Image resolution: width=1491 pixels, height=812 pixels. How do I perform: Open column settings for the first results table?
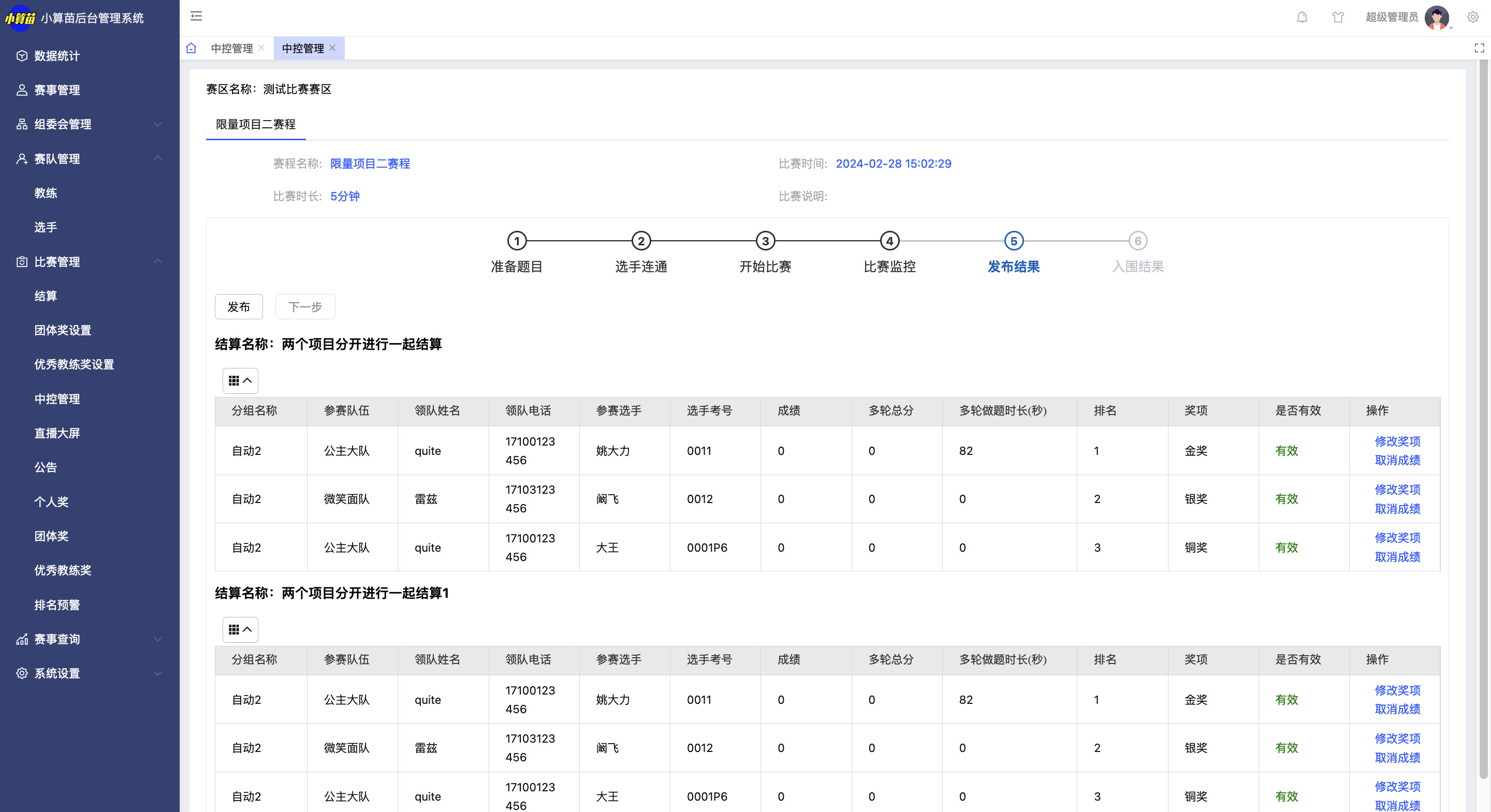(x=240, y=380)
